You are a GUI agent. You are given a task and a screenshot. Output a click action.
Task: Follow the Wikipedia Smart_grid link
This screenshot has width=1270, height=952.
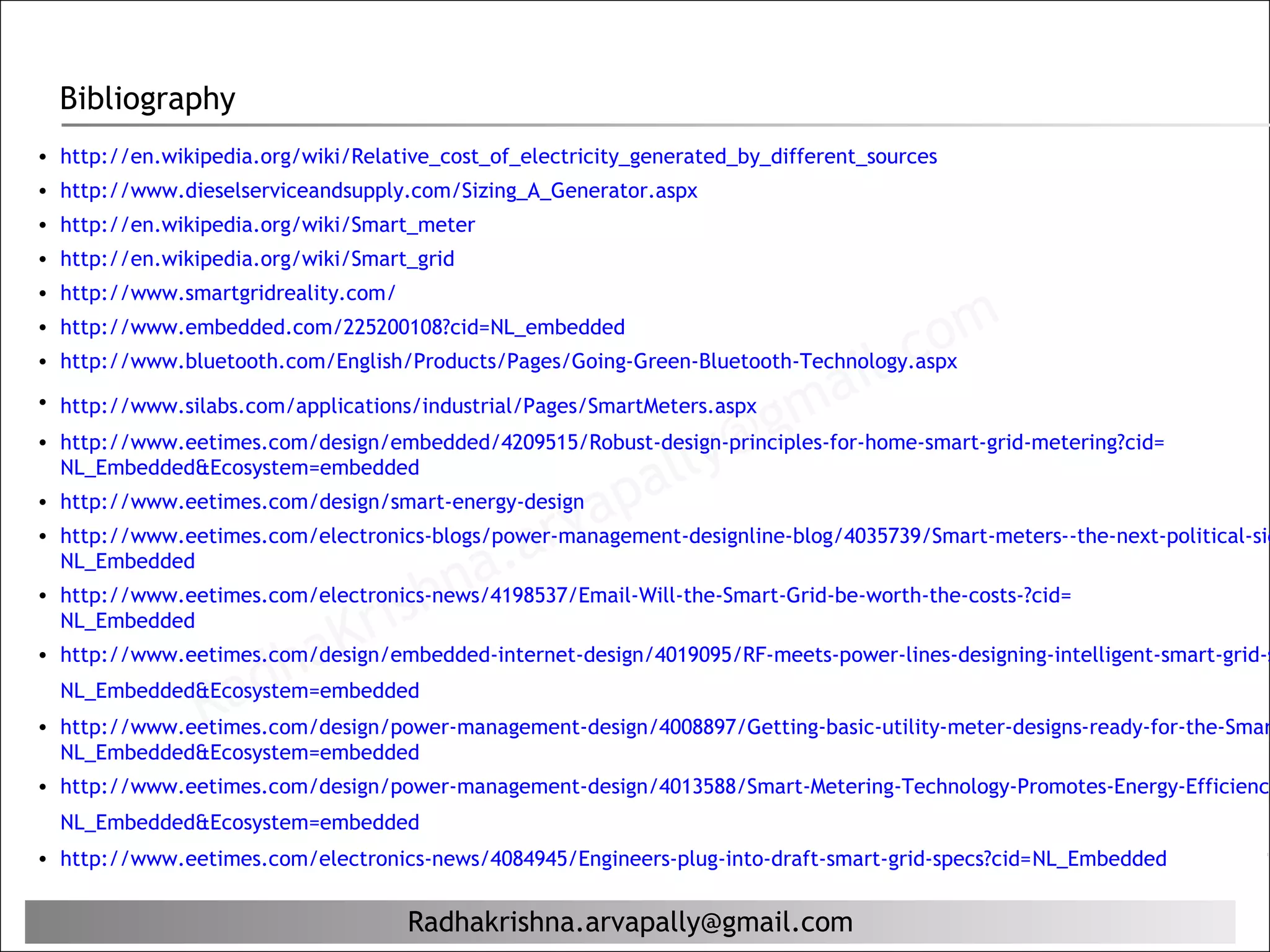point(257,259)
